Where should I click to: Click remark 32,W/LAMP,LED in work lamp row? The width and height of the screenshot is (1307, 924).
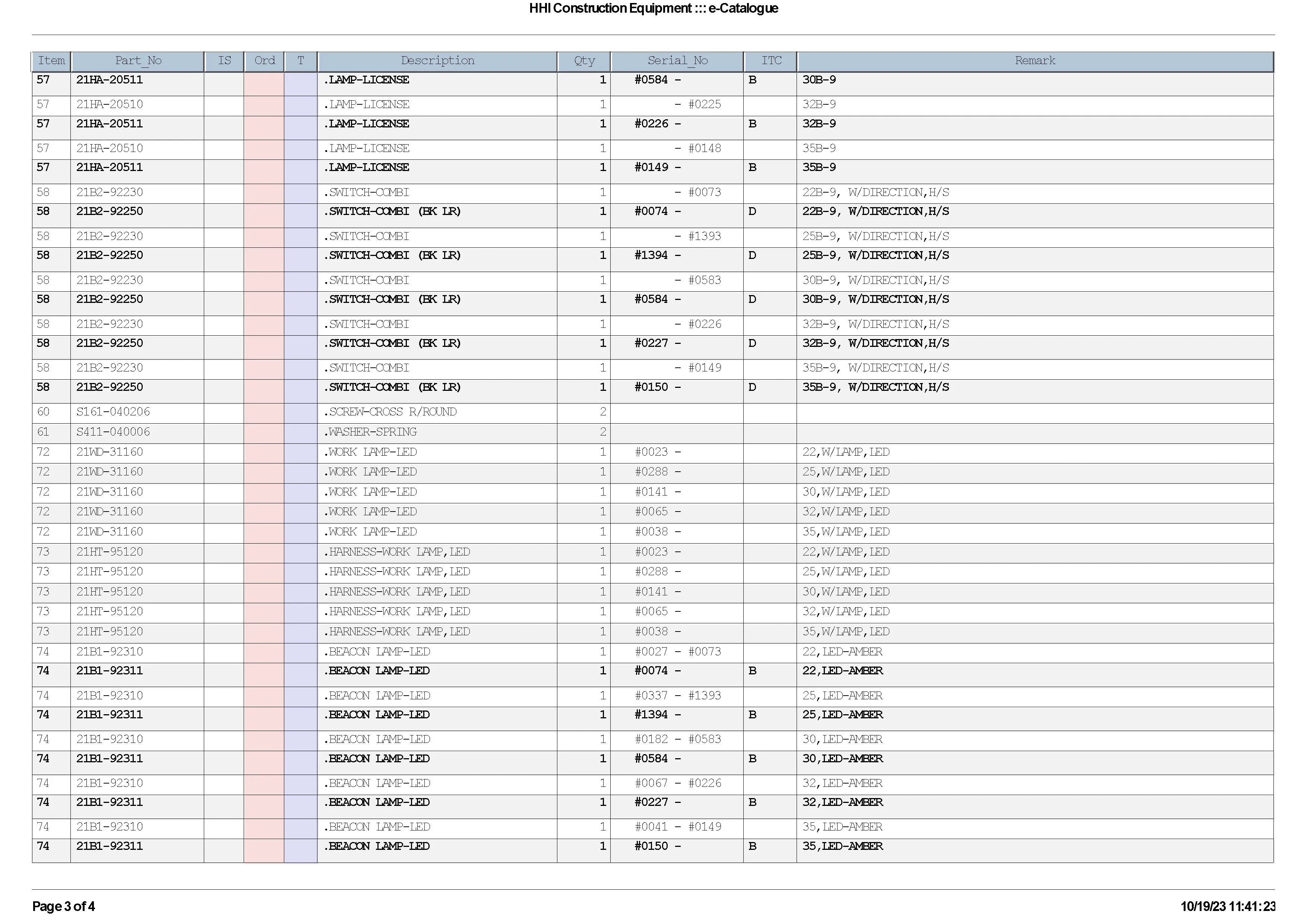pos(846,512)
